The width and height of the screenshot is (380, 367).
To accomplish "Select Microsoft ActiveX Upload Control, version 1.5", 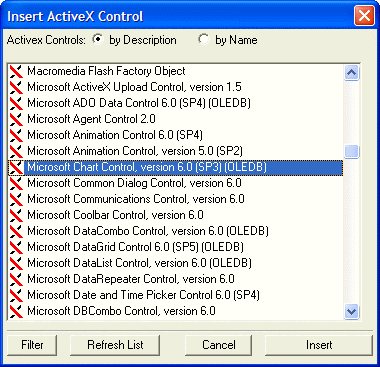I will [134, 87].
